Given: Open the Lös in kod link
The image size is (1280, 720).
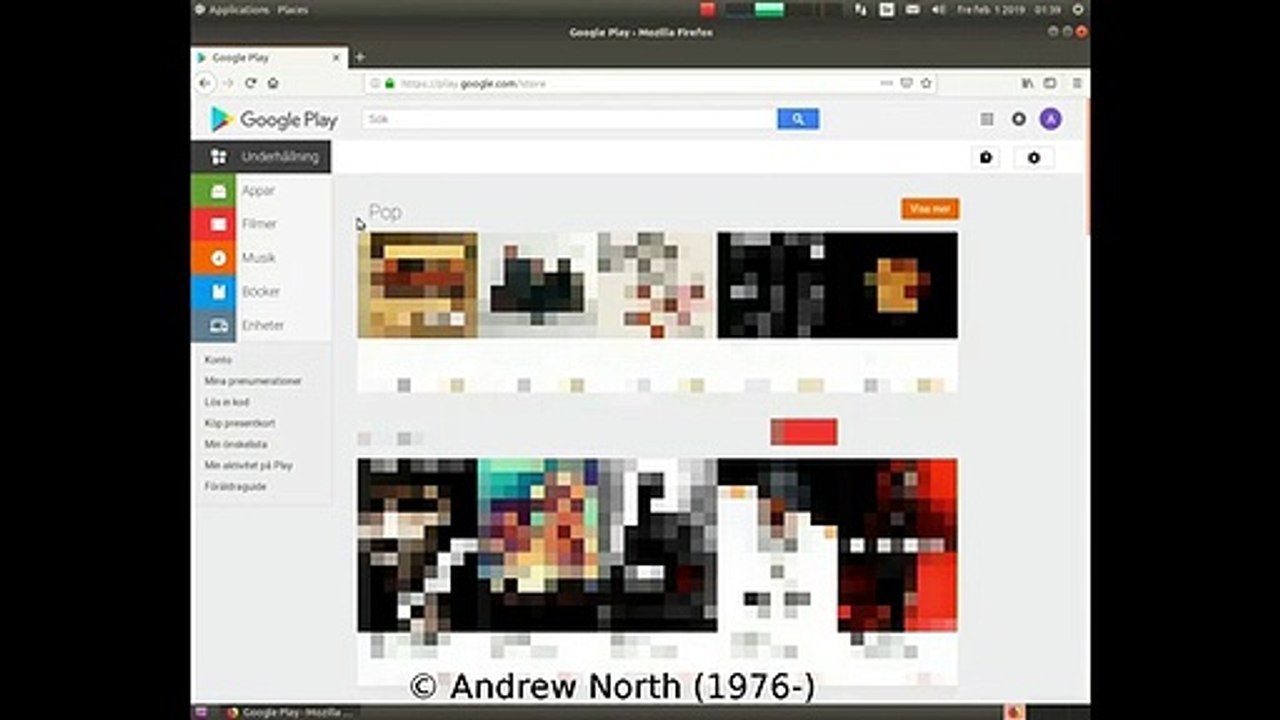Looking at the screenshot, I should [227, 402].
